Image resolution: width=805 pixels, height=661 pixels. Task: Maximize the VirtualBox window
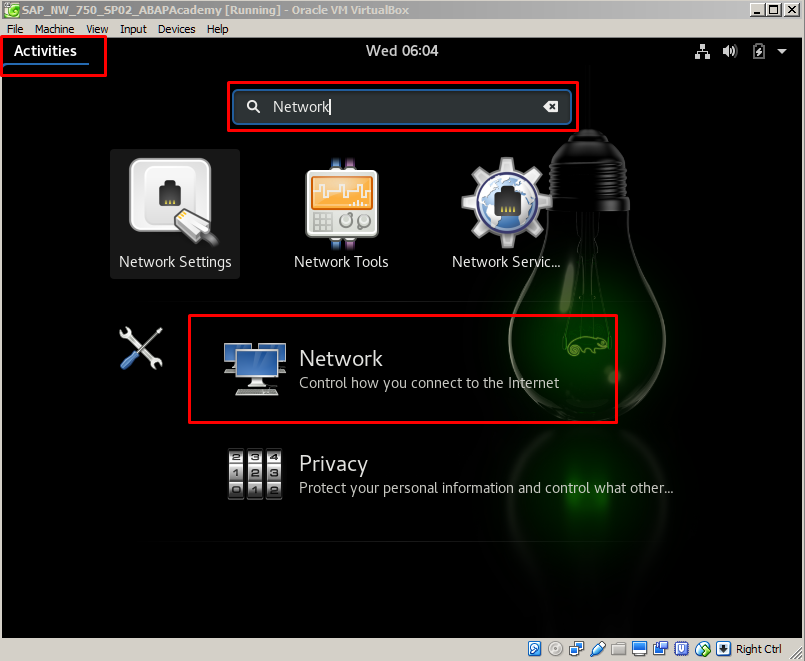tap(774, 10)
